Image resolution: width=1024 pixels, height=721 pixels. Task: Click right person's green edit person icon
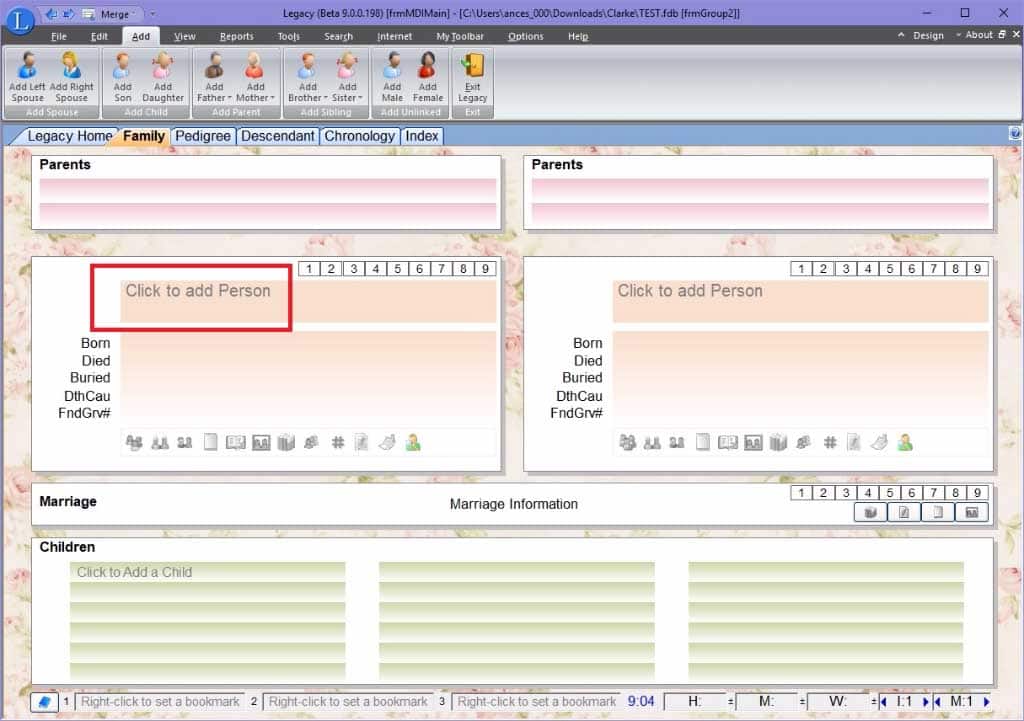coord(905,443)
